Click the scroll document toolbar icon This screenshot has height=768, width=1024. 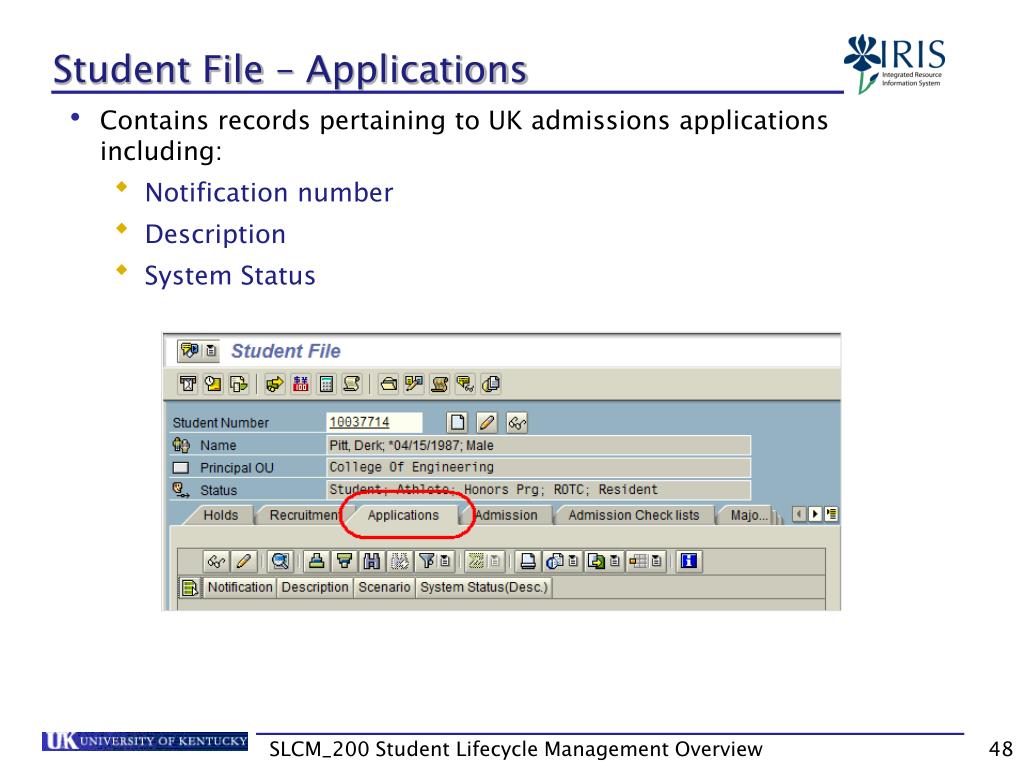tap(351, 384)
